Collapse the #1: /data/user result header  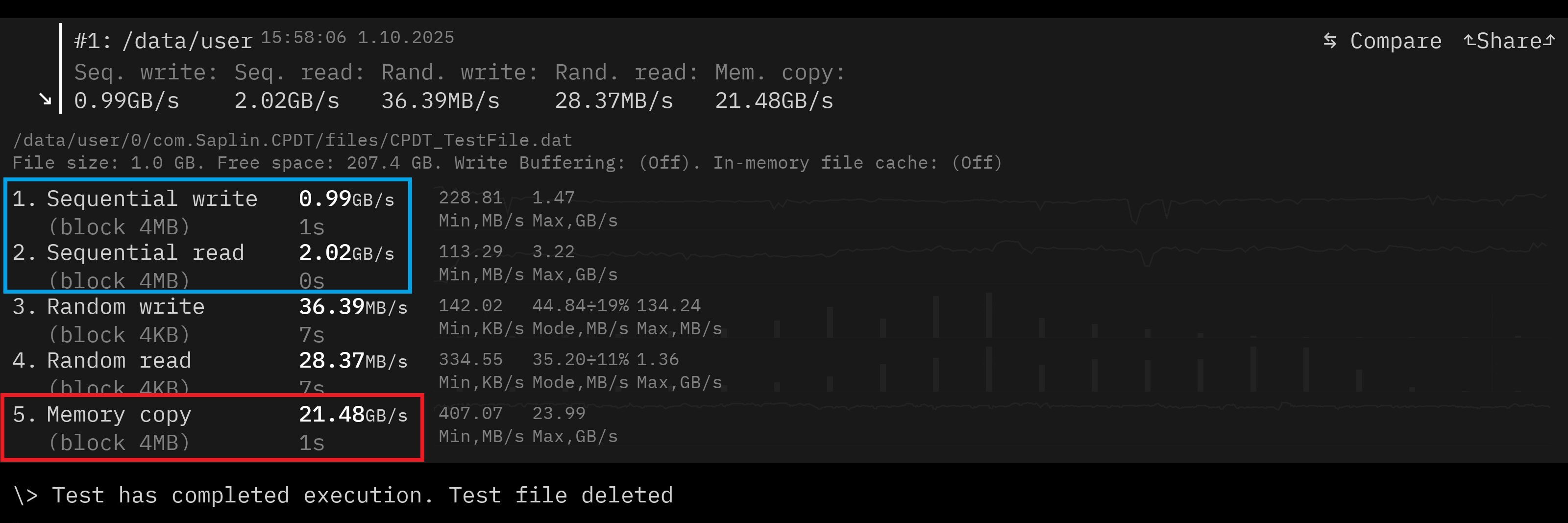pyautogui.click(x=163, y=41)
